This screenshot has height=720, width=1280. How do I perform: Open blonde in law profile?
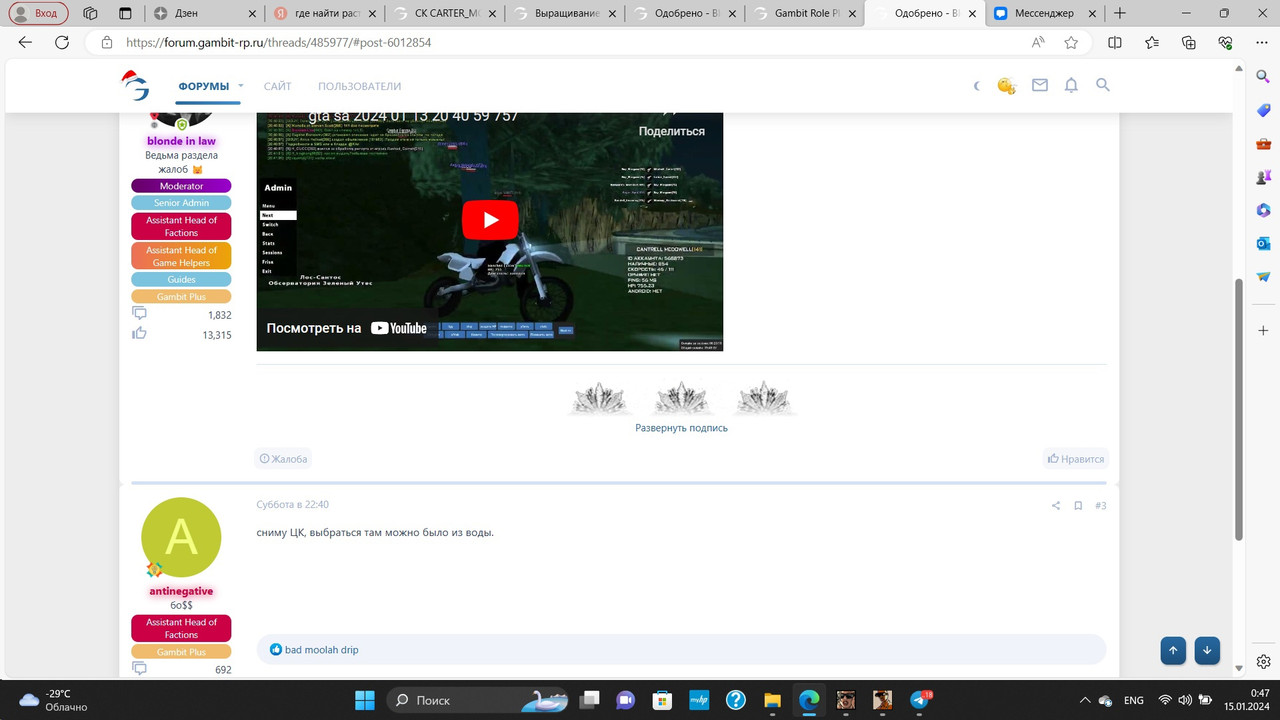[181, 141]
